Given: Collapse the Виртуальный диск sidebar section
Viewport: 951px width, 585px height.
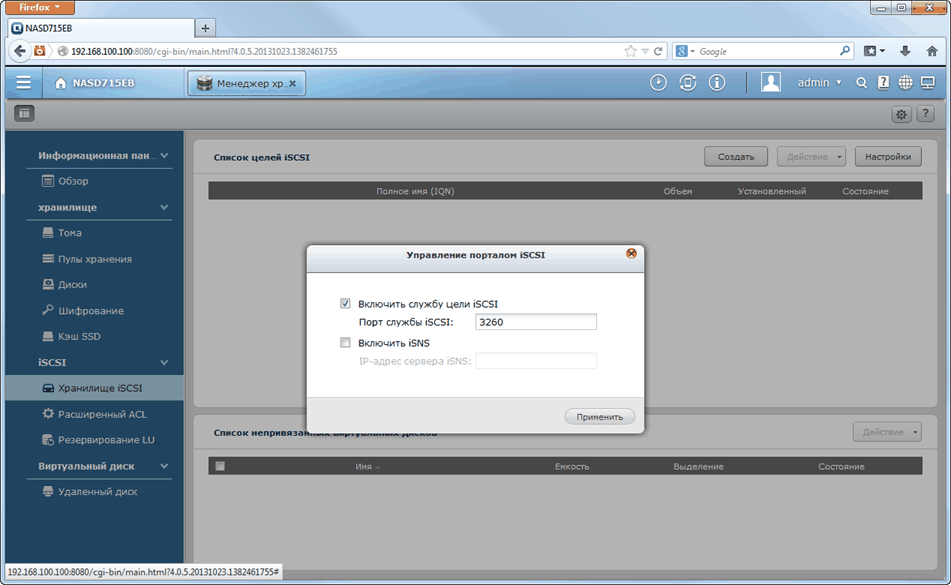Looking at the screenshot, I should tap(165, 466).
